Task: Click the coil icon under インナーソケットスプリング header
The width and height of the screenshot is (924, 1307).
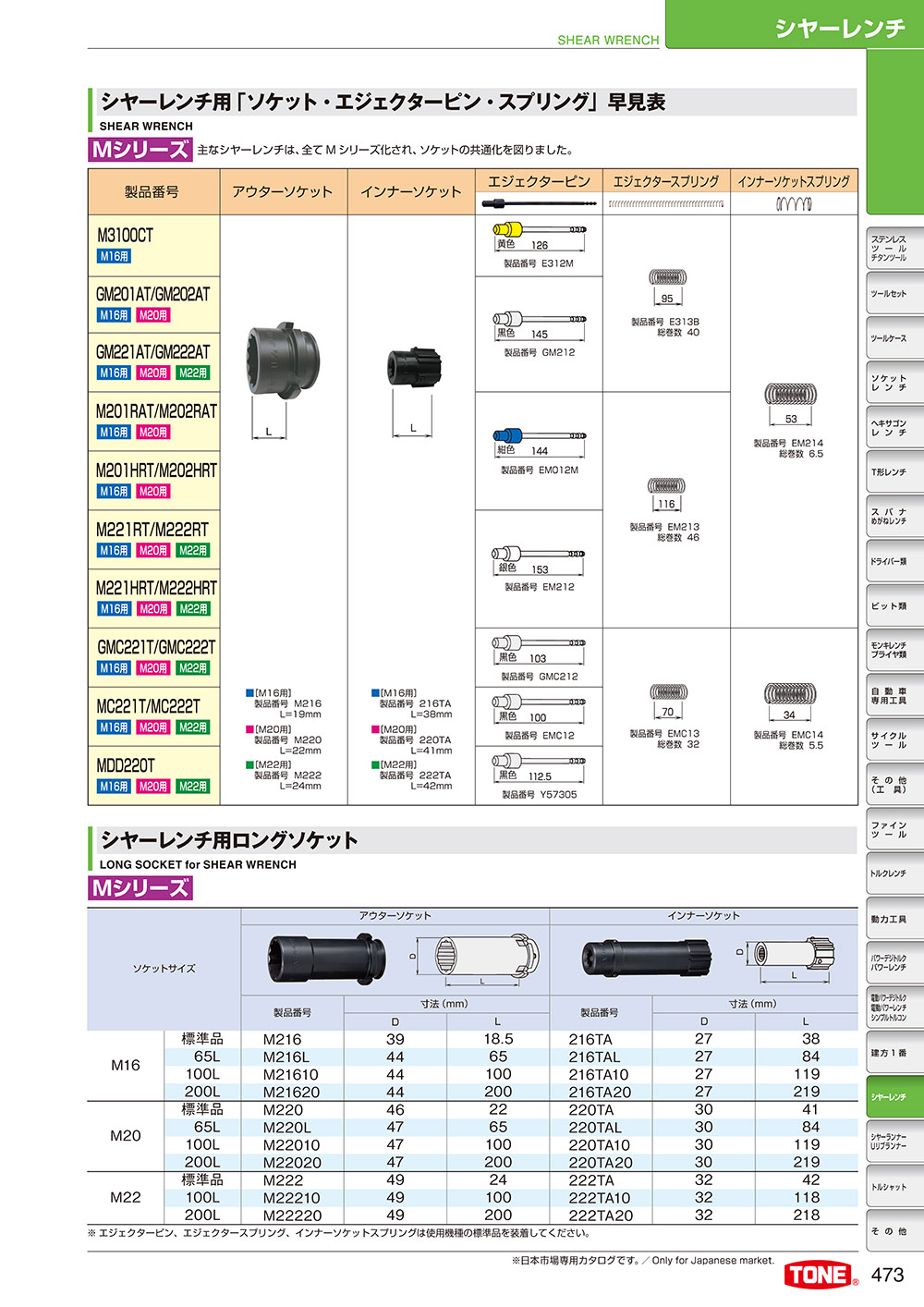Action: pyautogui.click(x=794, y=203)
